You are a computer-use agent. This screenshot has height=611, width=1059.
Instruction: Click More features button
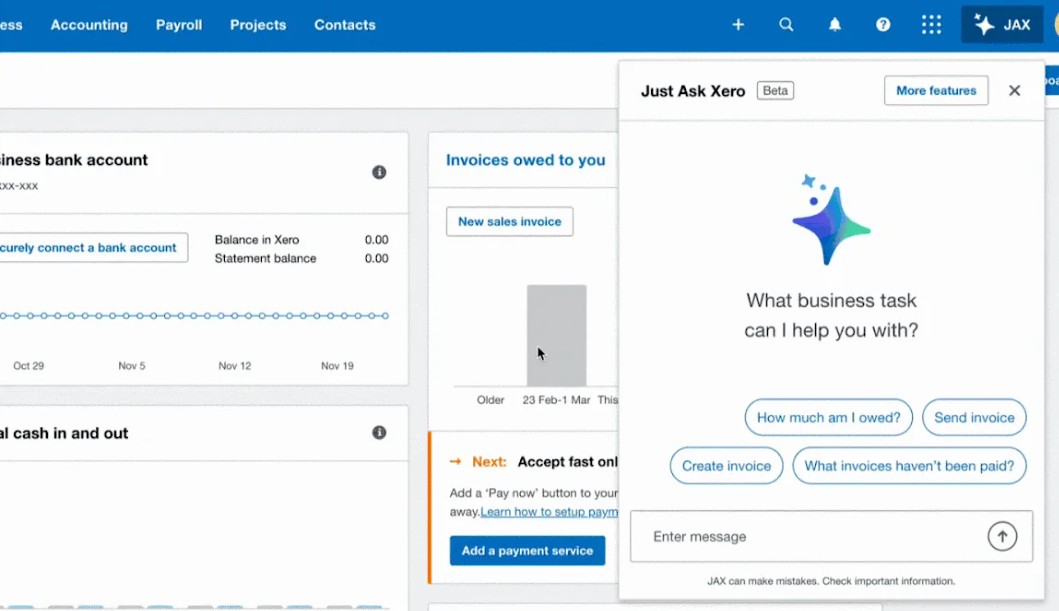[936, 90]
